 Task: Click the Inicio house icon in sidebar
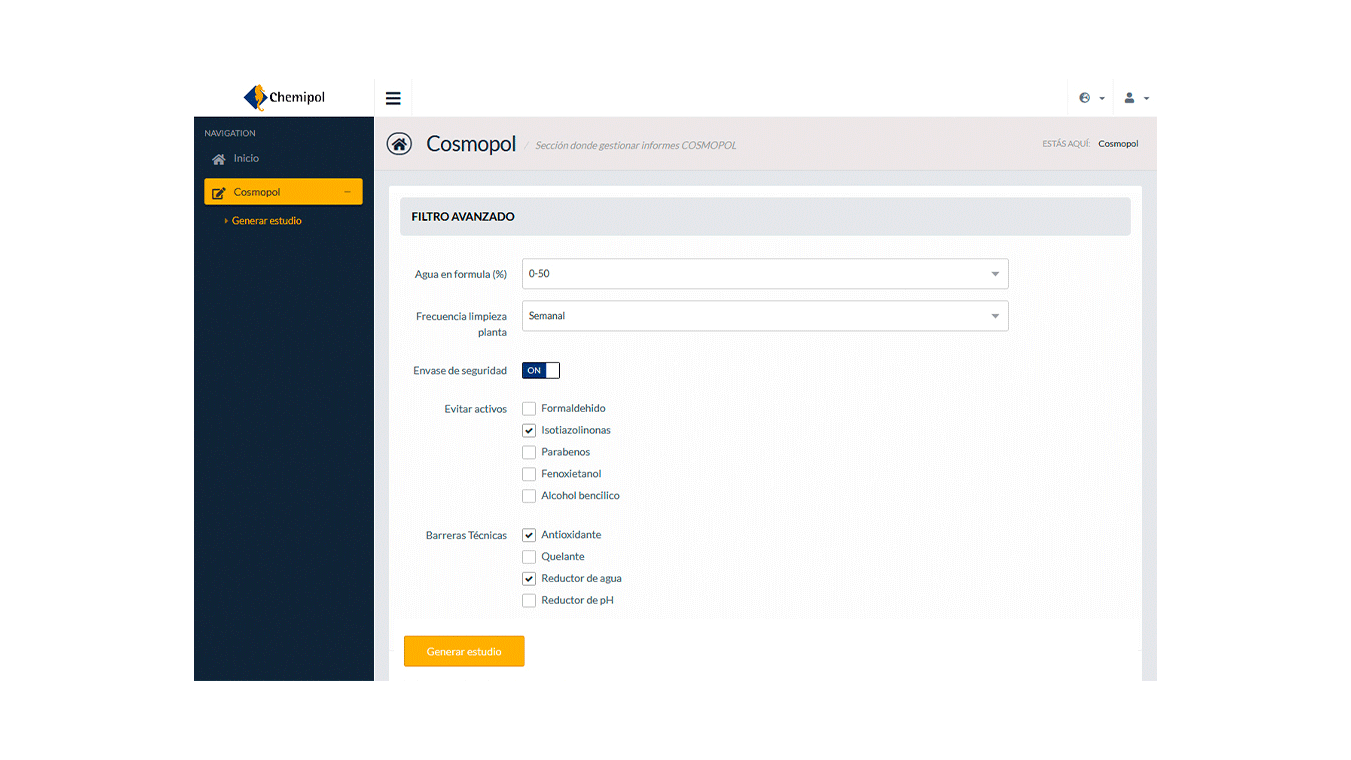click(x=219, y=159)
